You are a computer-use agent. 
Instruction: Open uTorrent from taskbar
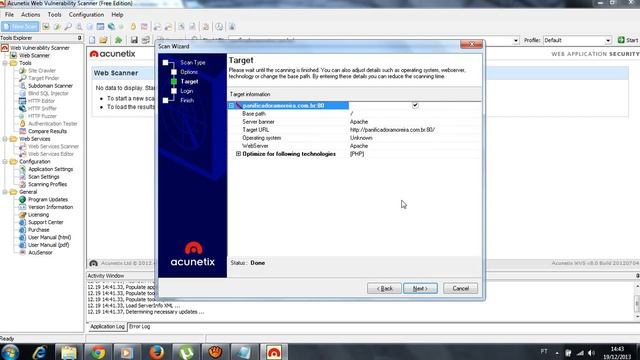[x=186, y=352]
